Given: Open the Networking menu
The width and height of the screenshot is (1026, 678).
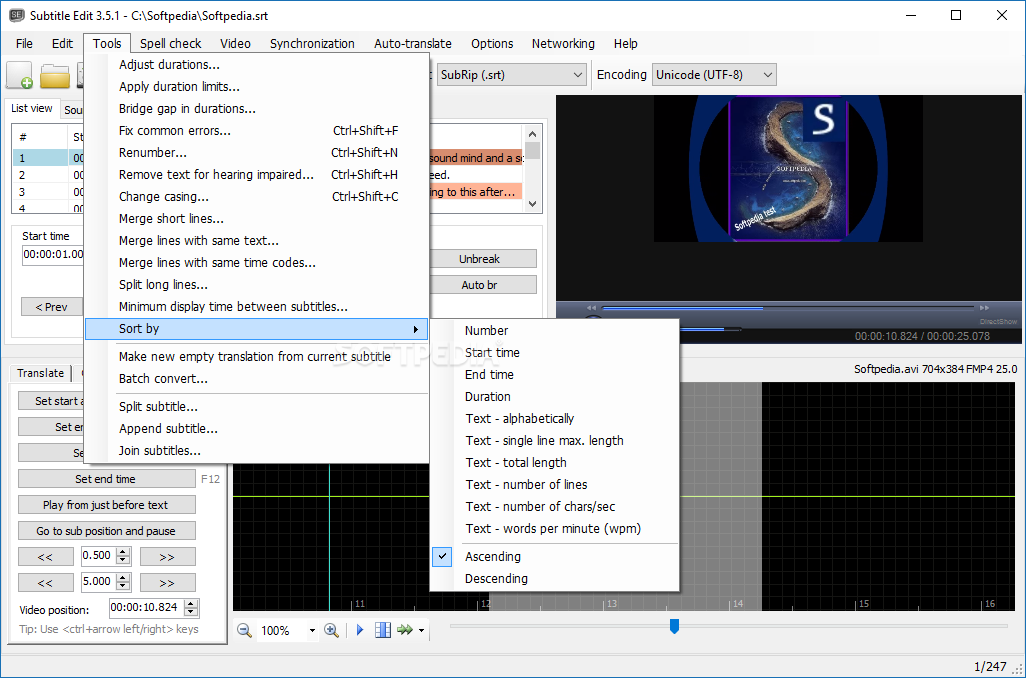Looking at the screenshot, I should coord(563,44).
